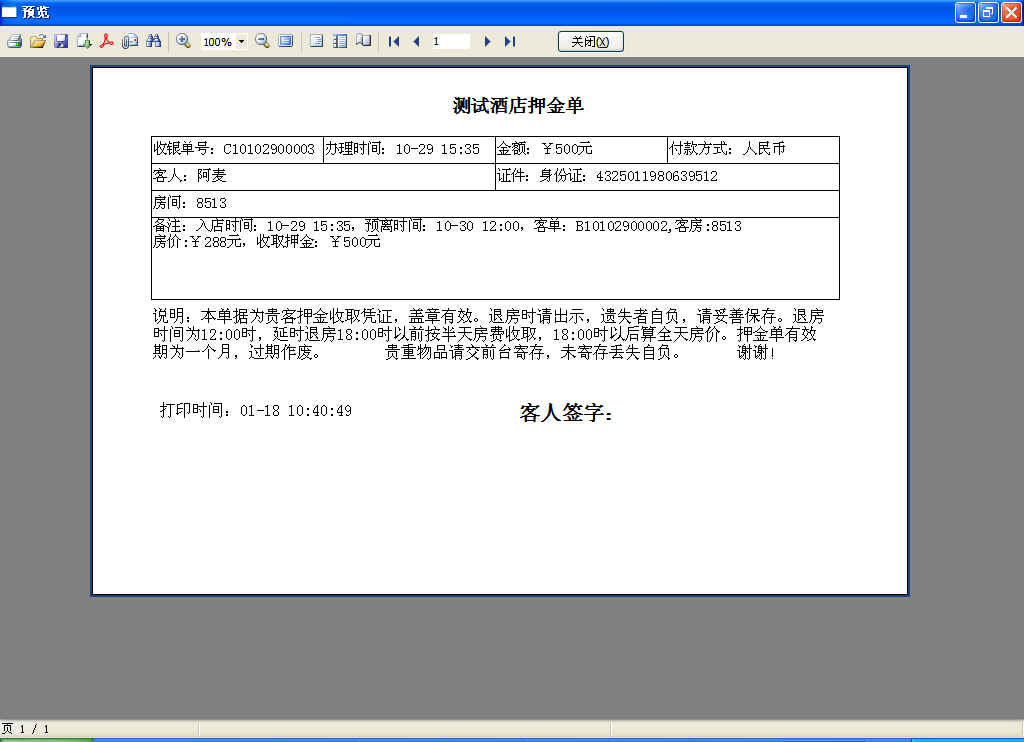
Task: Click the 说明 paragraph text
Action: (488, 334)
